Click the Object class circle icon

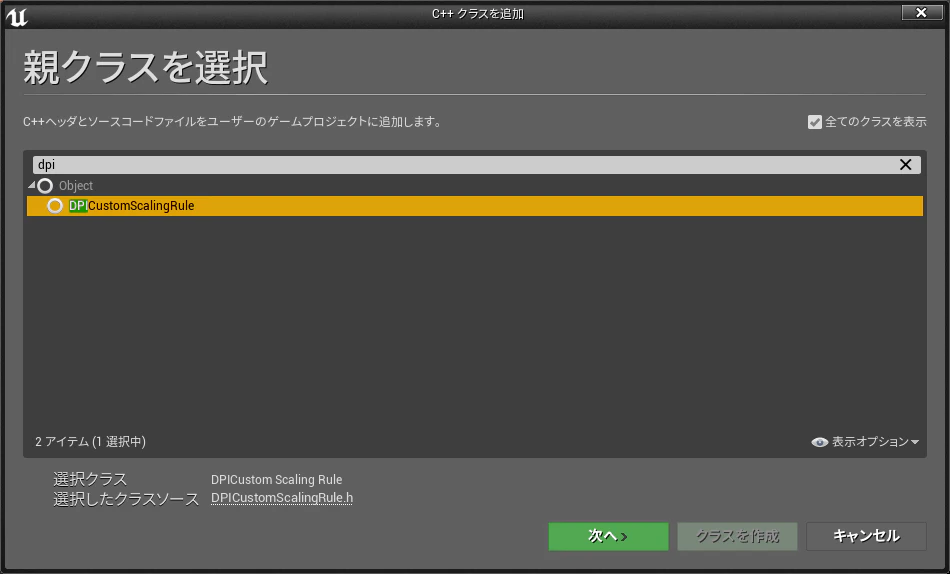click(x=45, y=185)
